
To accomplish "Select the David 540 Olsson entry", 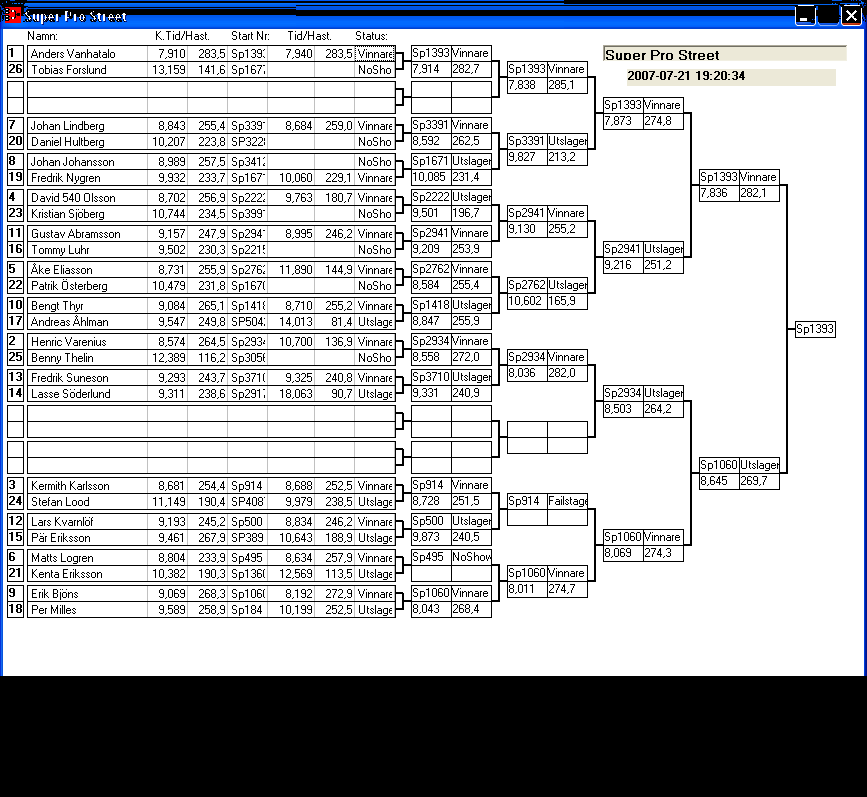I will coord(86,198).
